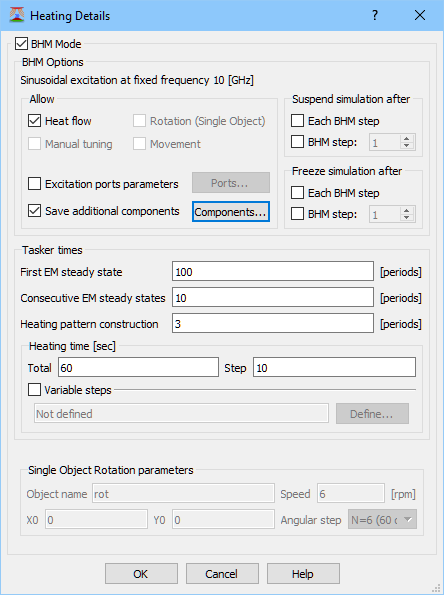Confirm settings with the OK button
444x595 pixels.
coord(141,574)
